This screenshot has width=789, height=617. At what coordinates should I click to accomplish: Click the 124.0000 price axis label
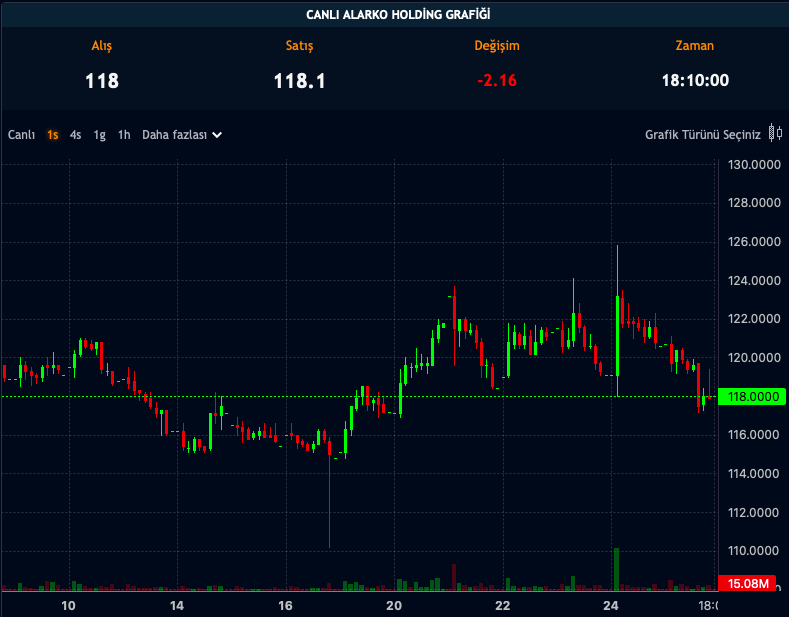pos(754,280)
